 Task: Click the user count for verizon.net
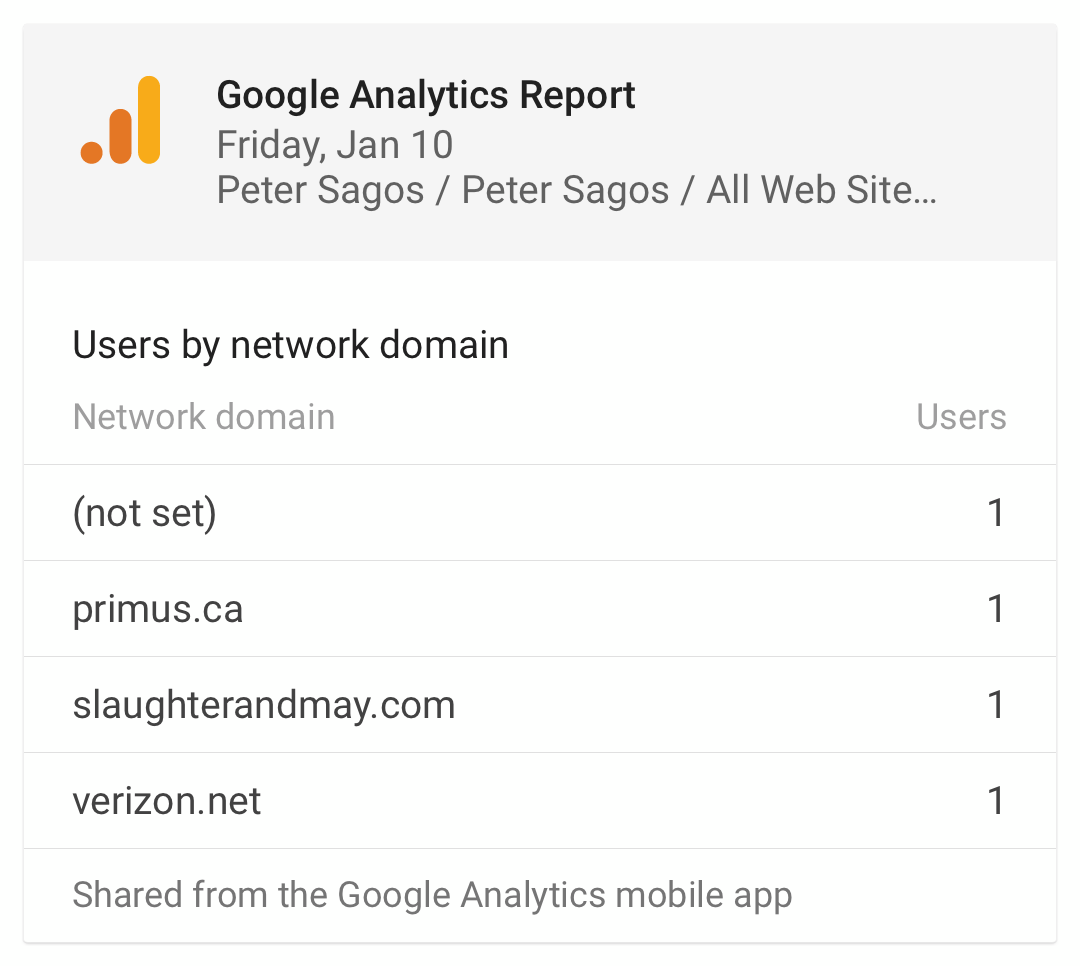pyautogui.click(x=996, y=801)
